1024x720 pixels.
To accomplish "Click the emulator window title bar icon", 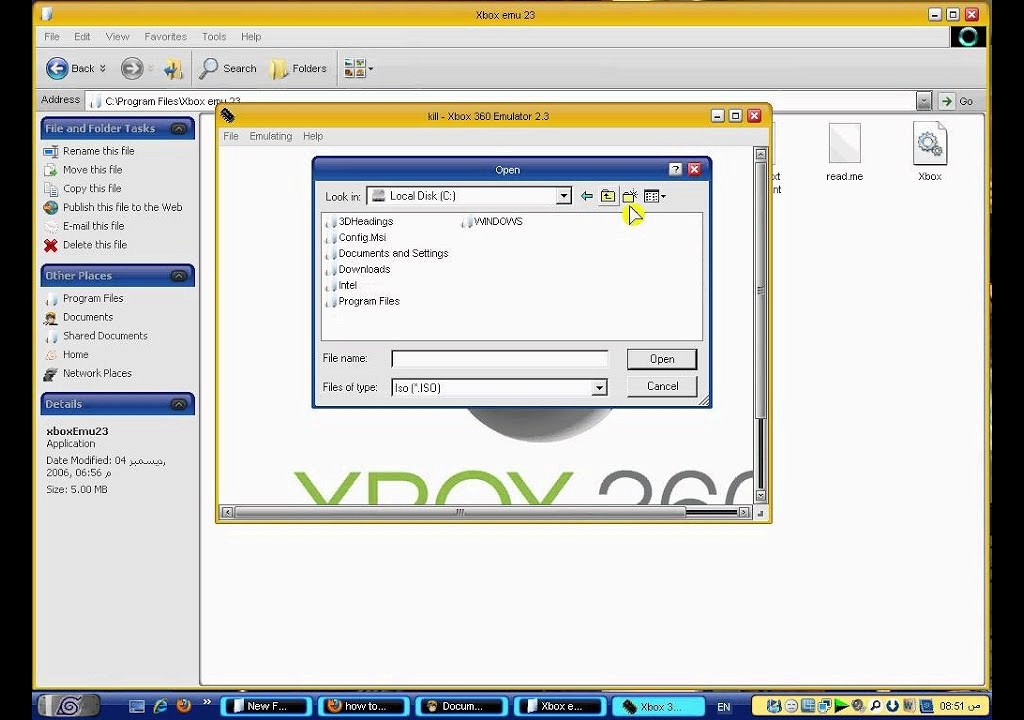I will 227,116.
